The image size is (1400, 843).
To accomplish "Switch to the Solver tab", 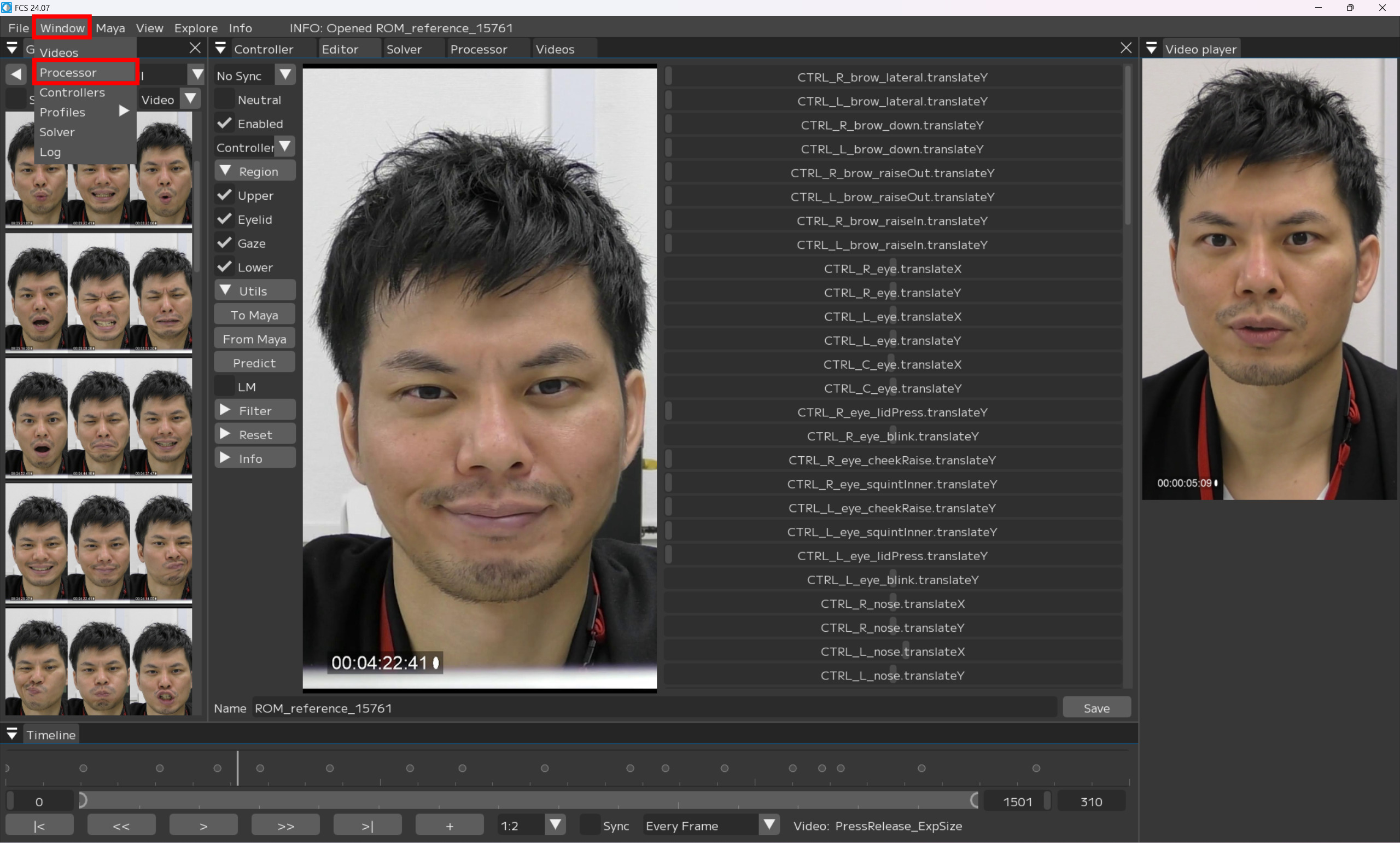I will pos(404,49).
